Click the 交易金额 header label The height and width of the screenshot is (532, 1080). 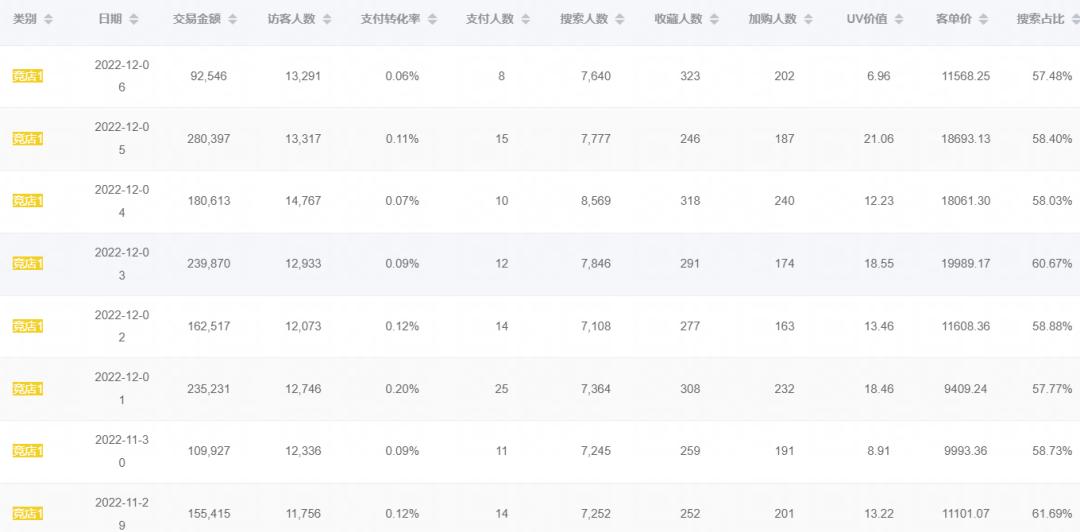196,20
